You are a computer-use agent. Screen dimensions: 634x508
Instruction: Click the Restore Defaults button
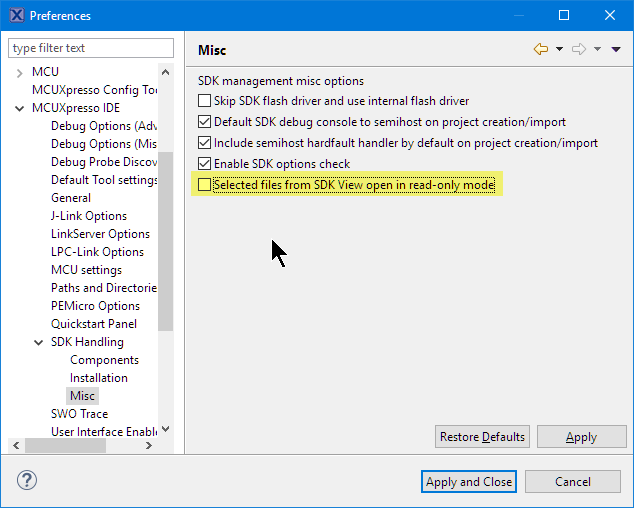coord(482,437)
